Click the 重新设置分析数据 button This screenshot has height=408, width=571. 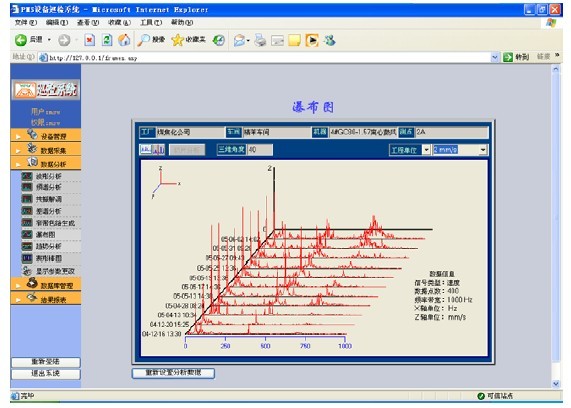173,373
